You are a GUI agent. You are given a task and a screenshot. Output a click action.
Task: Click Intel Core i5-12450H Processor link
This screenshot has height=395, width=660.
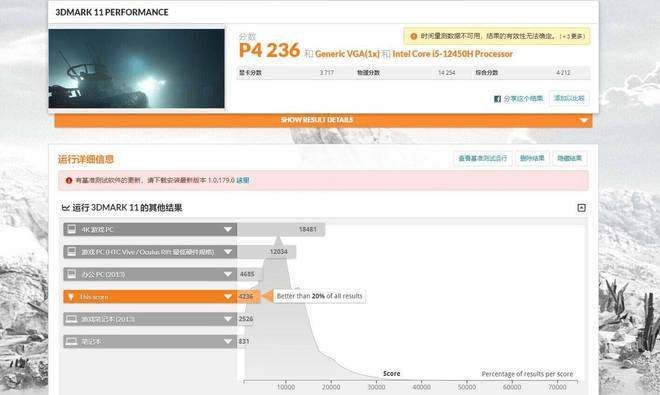point(452,54)
